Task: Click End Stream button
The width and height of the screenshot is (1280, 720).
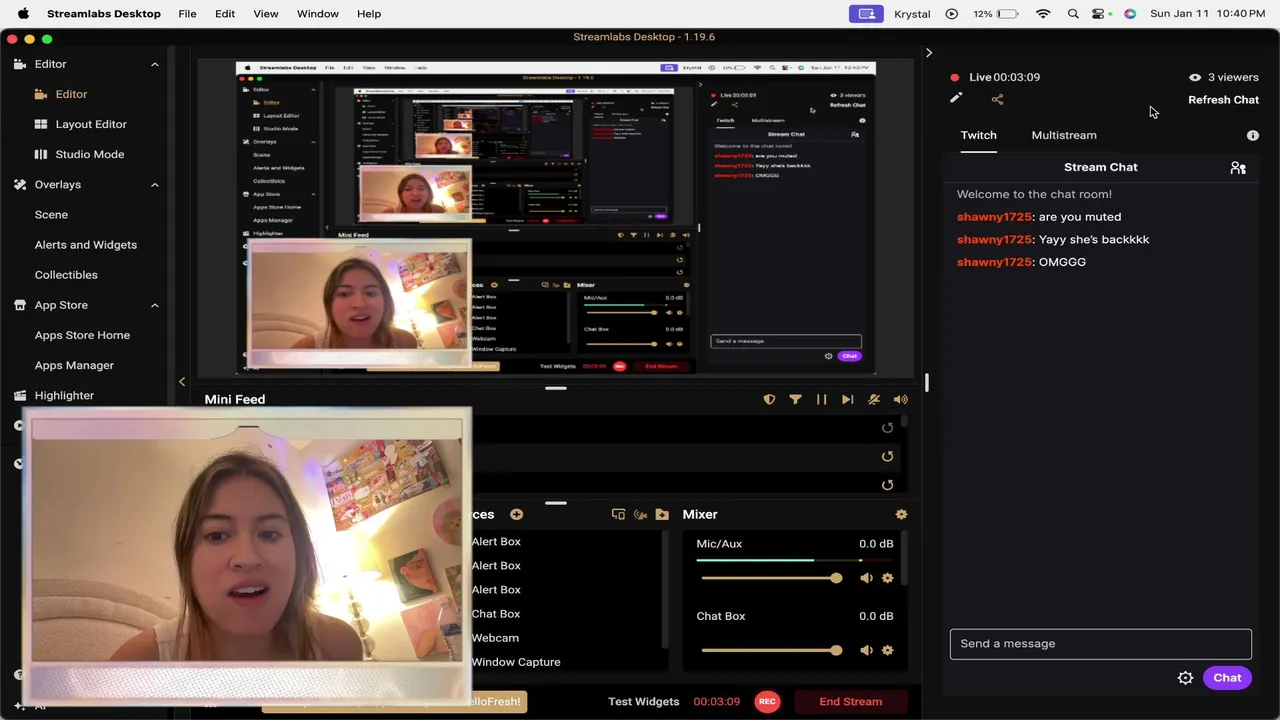Action: pos(851,702)
